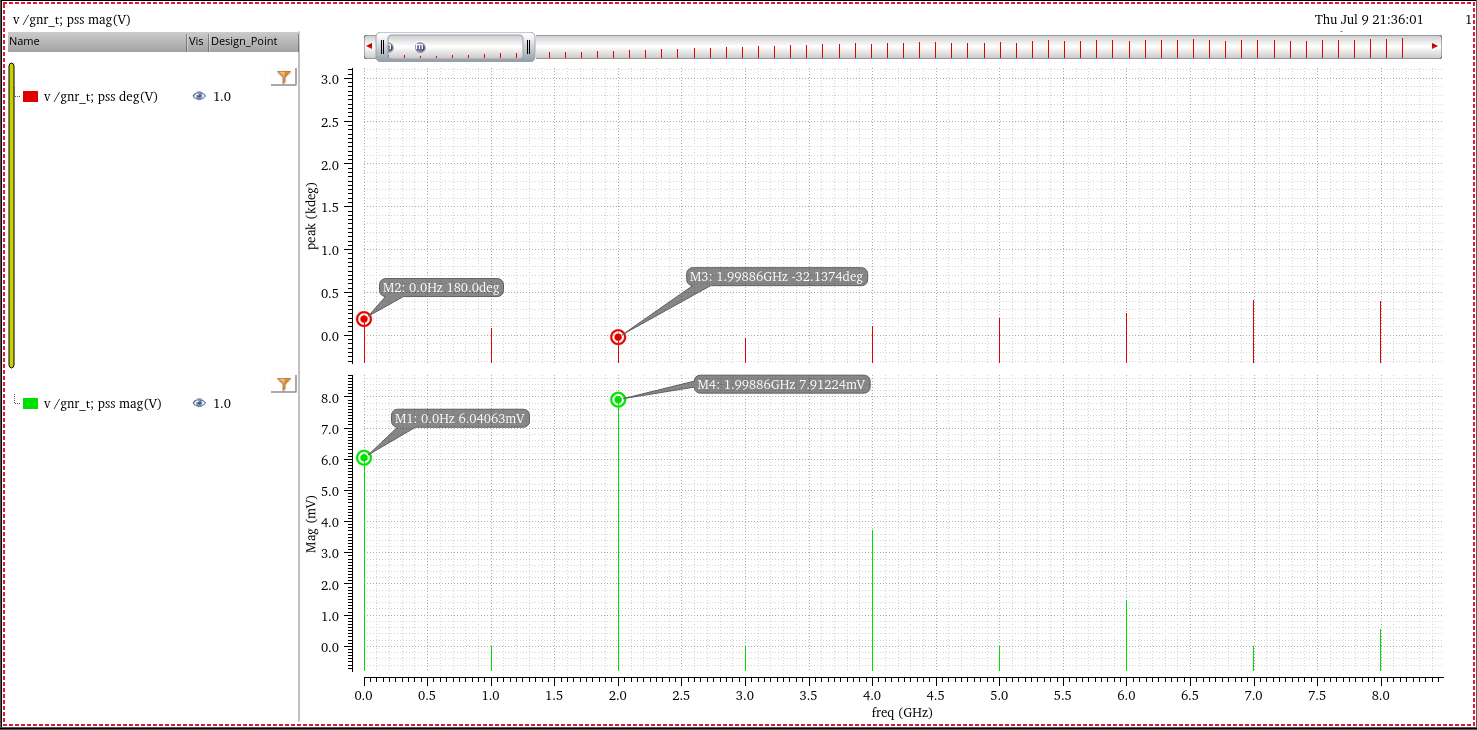
Task: Click Design_Point value 1.0 of pss mag(V)
Action: point(222,403)
